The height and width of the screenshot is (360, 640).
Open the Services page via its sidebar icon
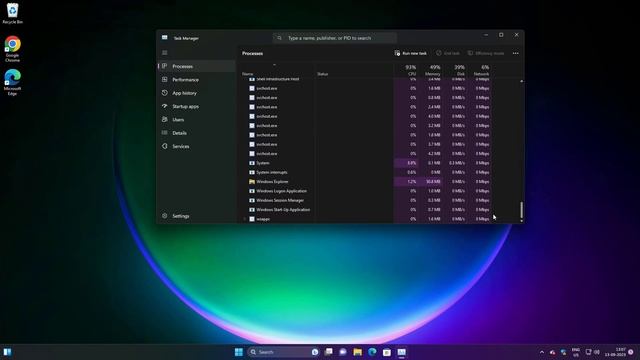tap(164, 146)
